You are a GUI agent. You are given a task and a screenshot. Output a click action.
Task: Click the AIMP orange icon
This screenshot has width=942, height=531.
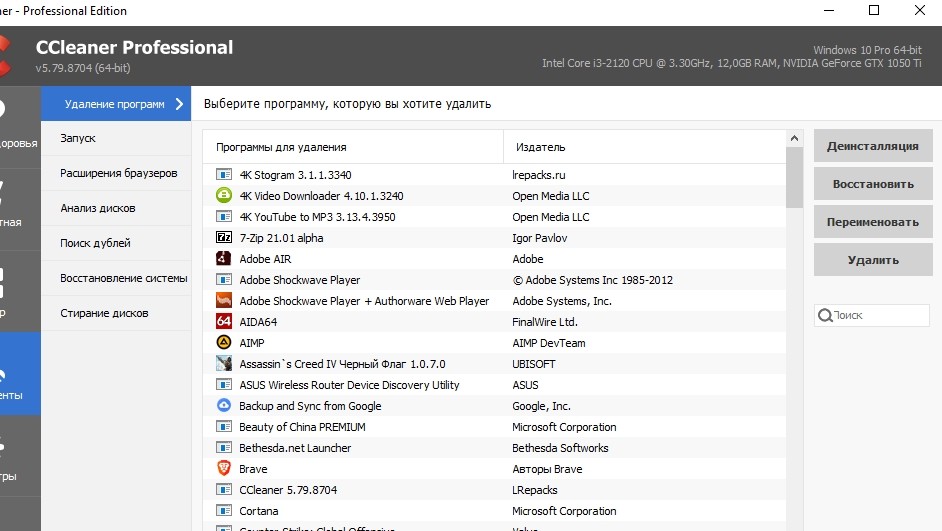click(x=224, y=343)
